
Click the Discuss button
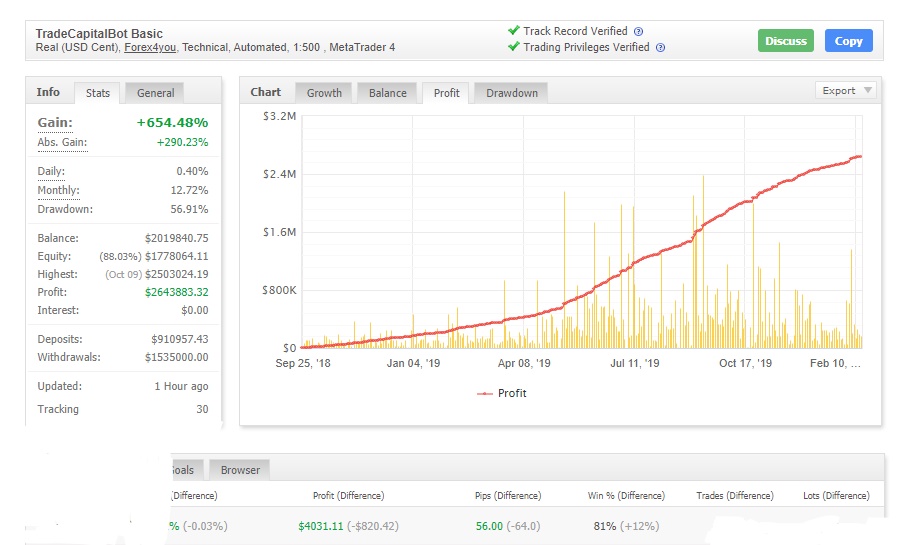point(786,41)
